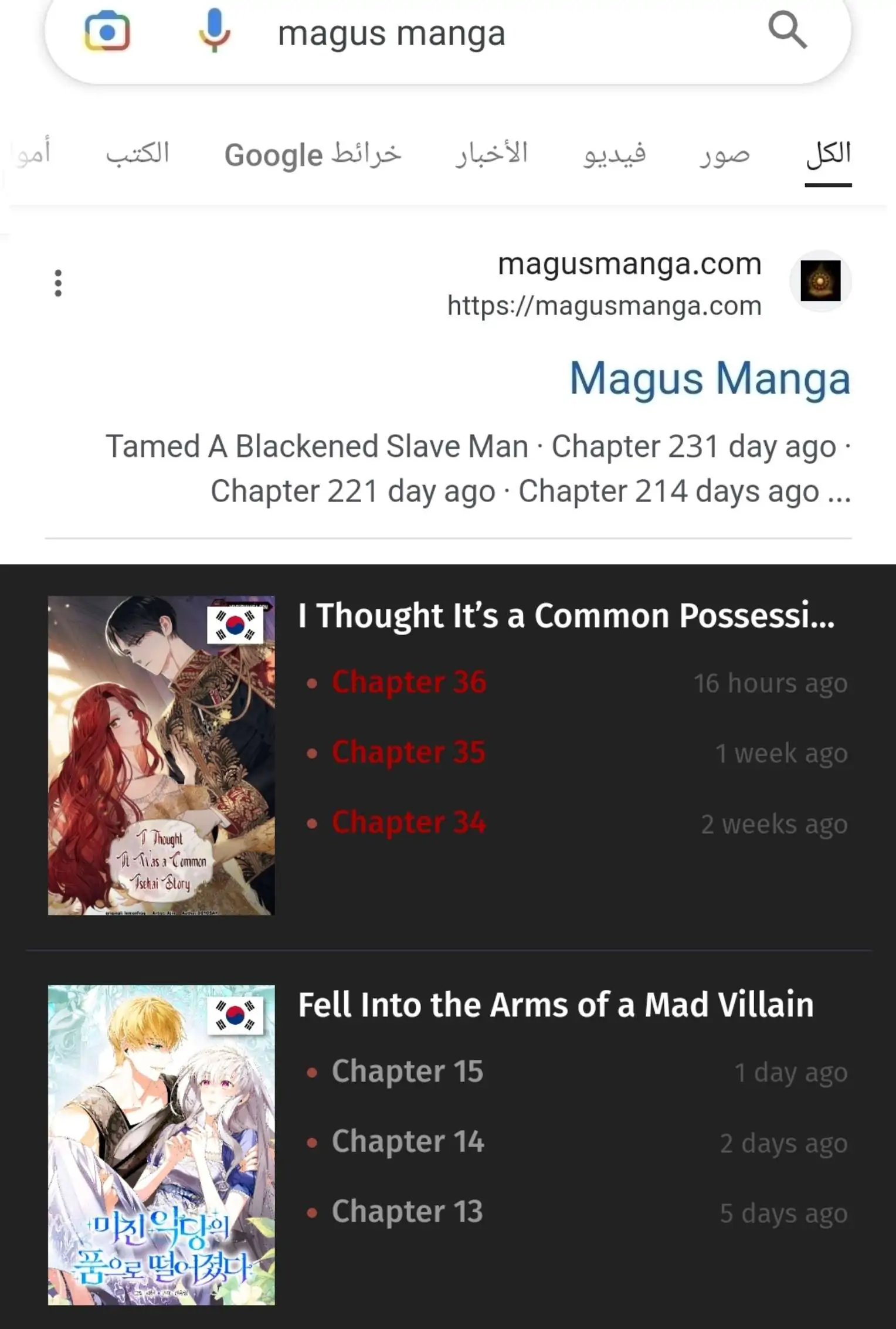Select the الكتب books tab
Viewport: 896px width, 1329px height.
[137, 153]
